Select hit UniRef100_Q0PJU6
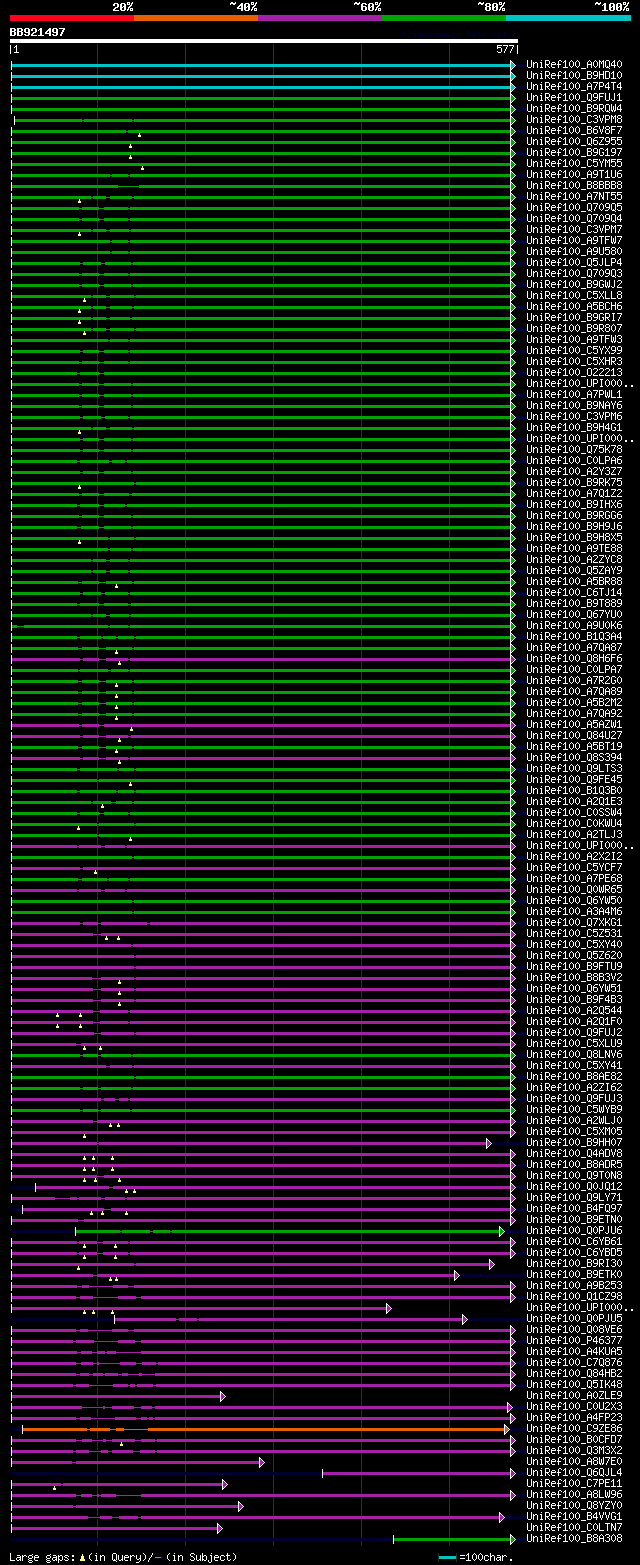640x1565 pixels. point(574,1231)
